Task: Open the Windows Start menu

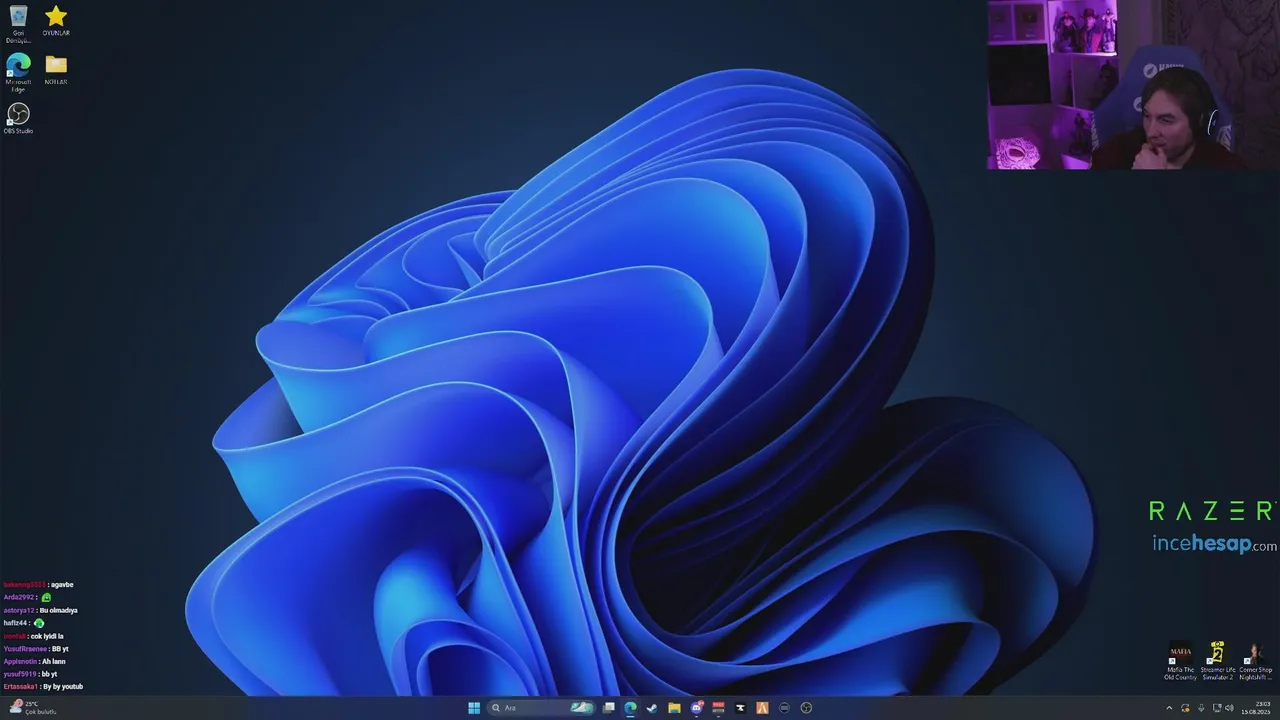Action: tap(474, 708)
